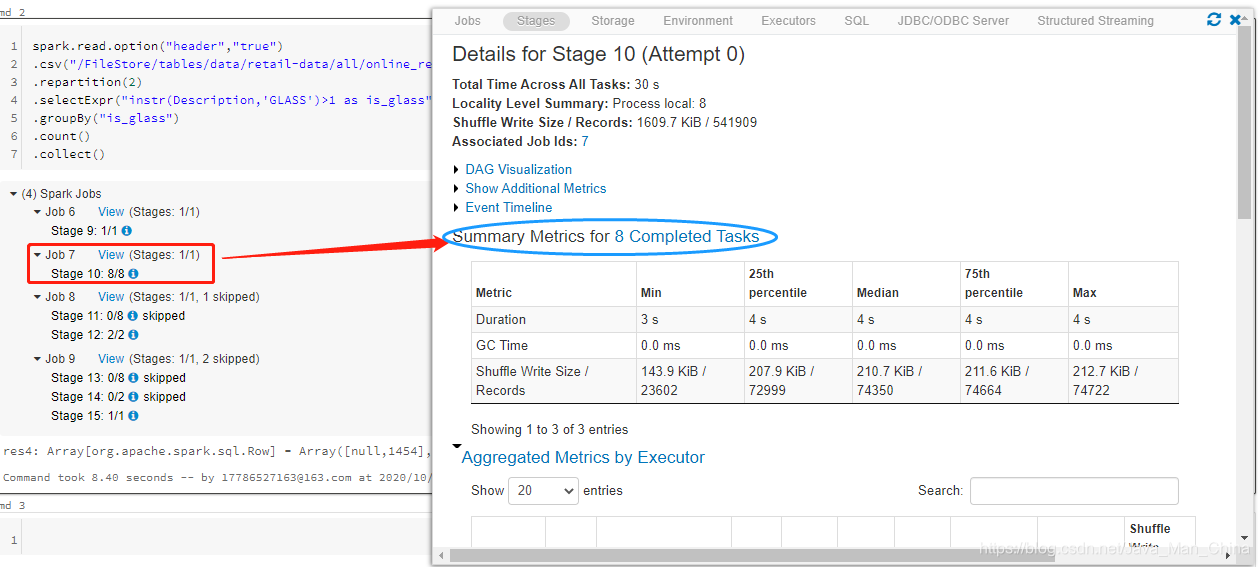Click info icon next to Stage 9
The width and height of the screenshot is (1260, 567).
click(x=126, y=231)
